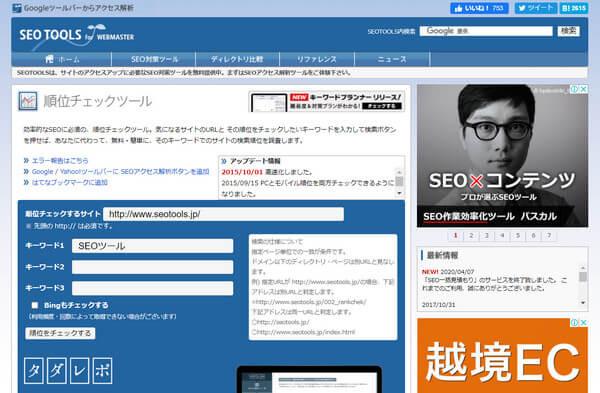Click the 順位チェックツール chart icon

pos(28,101)
